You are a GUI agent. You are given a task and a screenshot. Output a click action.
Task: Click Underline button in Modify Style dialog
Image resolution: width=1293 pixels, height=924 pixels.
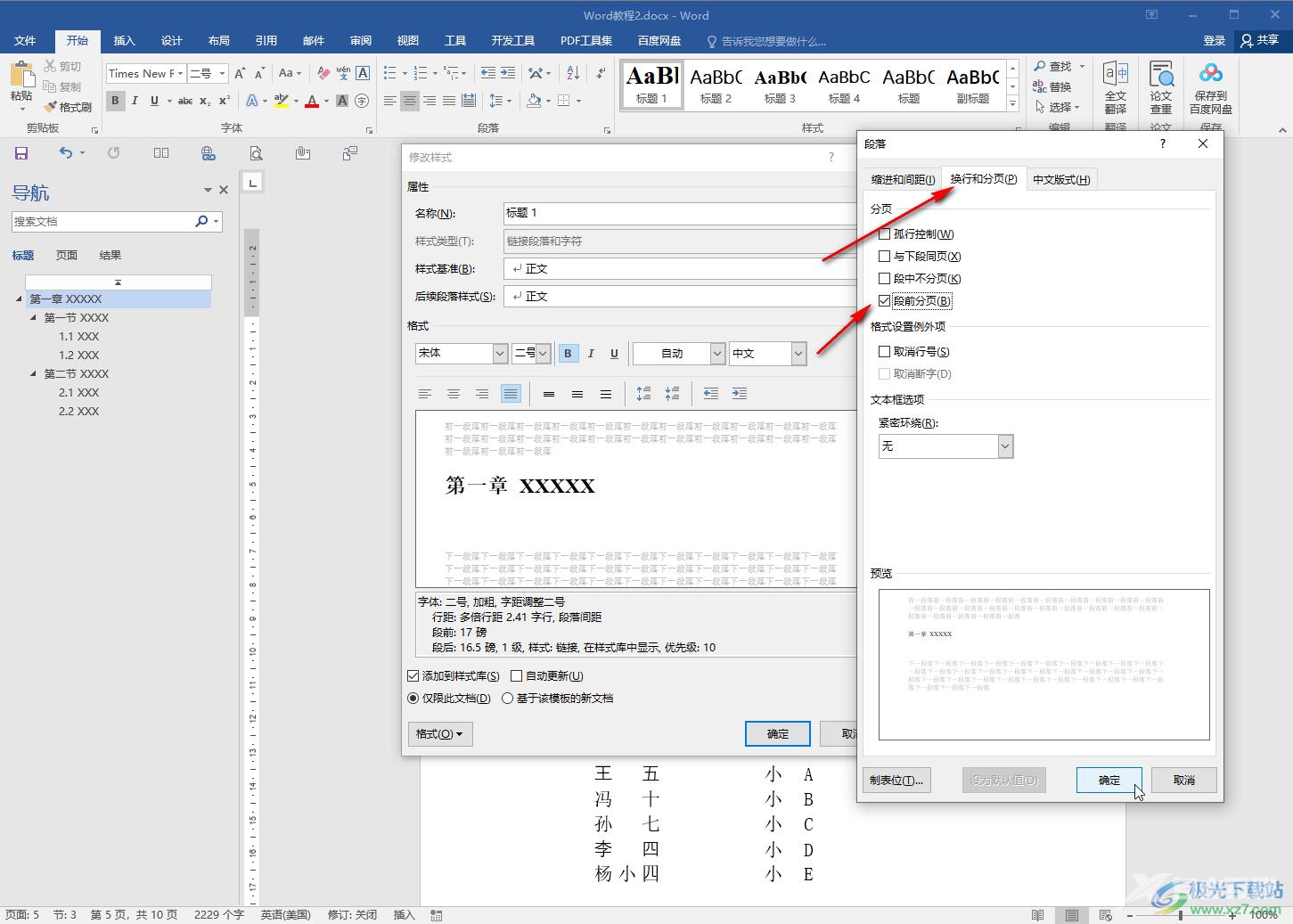click(614, 354)
